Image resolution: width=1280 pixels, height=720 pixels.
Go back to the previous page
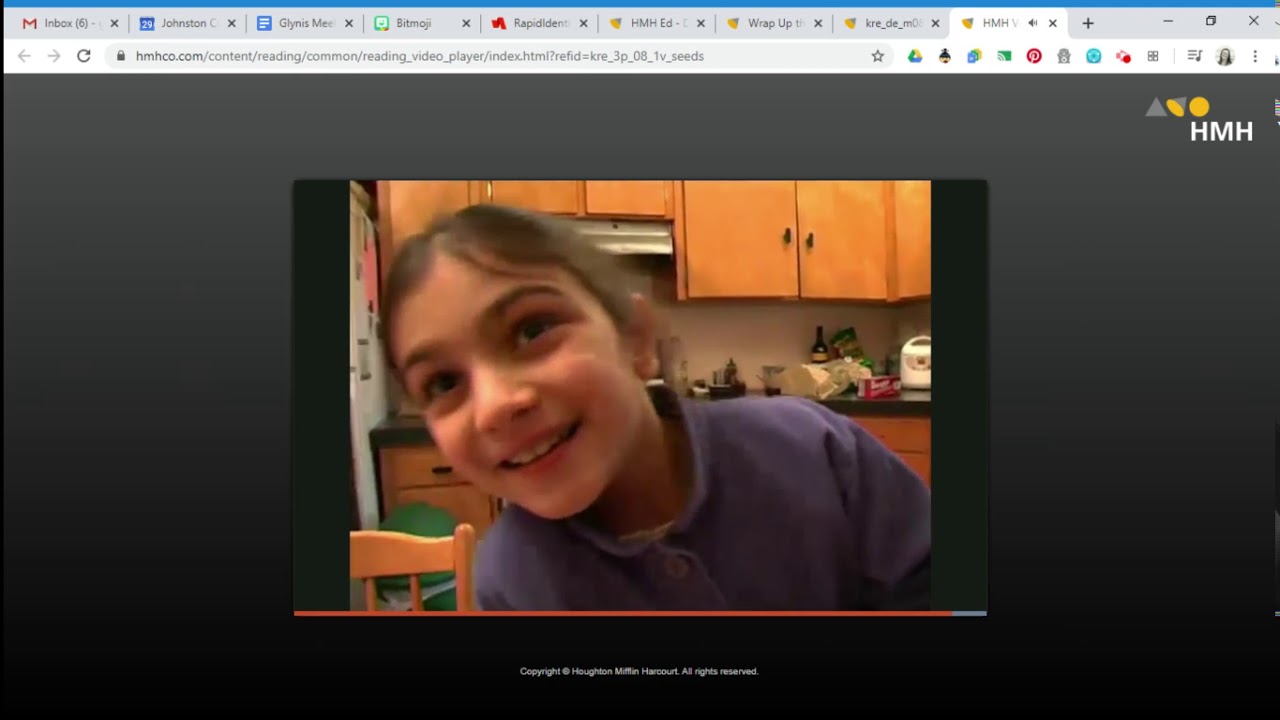click(x=24, y=56)
